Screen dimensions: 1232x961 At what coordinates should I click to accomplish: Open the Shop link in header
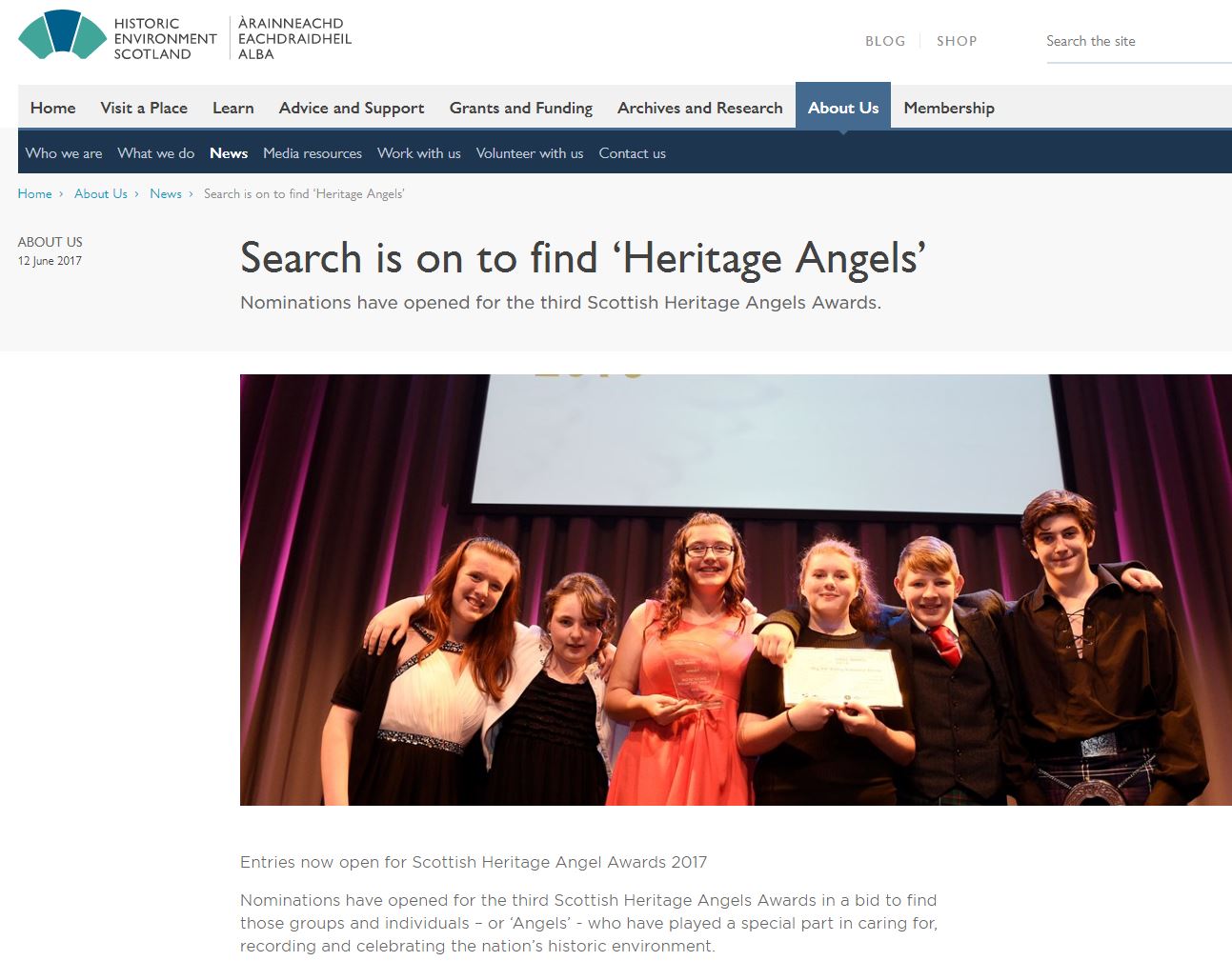956,41
